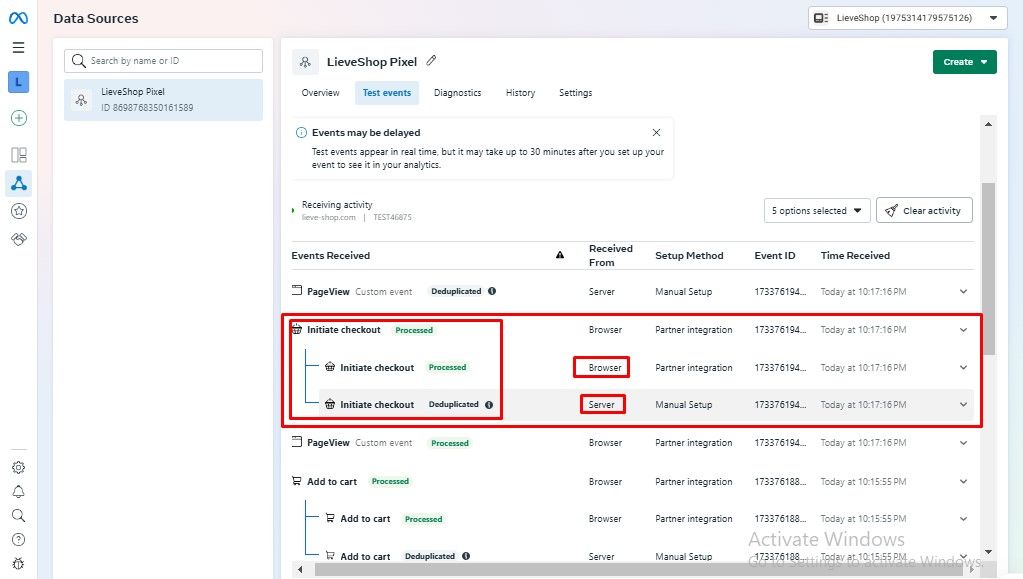Click the Meta logo icon
1023x579 pixels.
pos(18,18)
